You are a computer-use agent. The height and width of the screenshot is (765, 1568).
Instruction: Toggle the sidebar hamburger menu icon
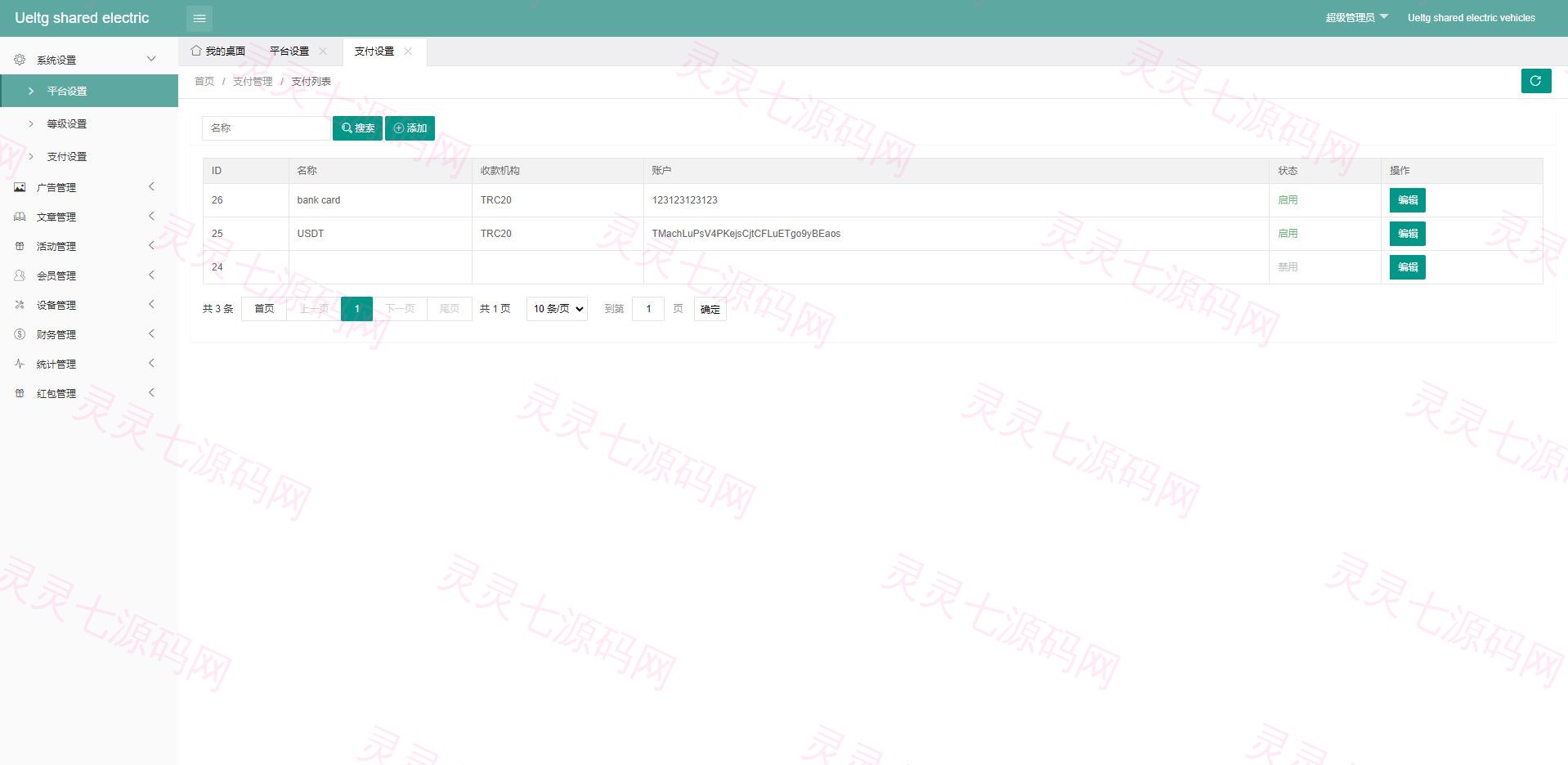[x=199, y=18]
